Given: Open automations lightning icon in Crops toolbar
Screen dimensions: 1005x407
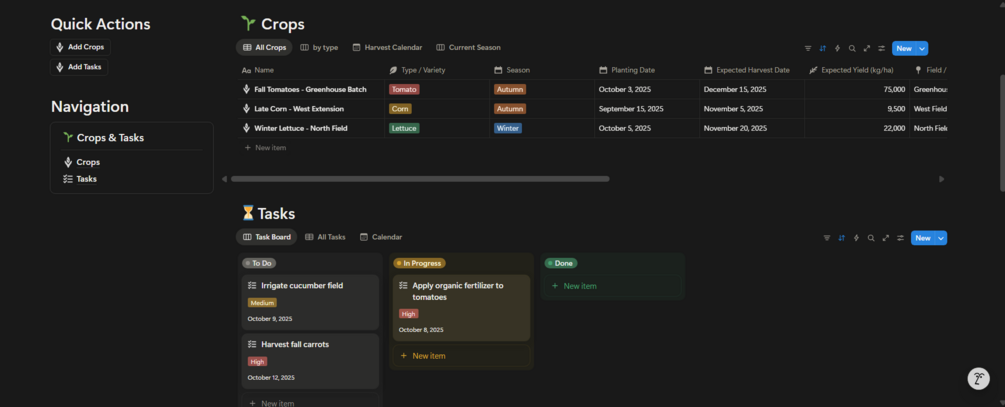Looking at the screenshot, I should coord(837,48).
